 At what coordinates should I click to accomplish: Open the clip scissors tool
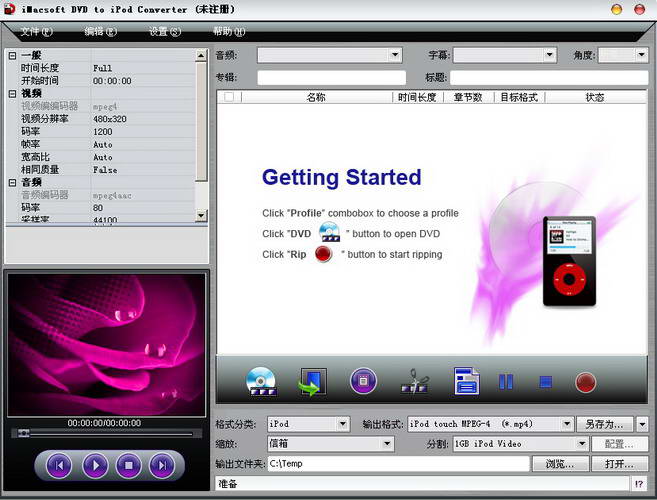414,381
